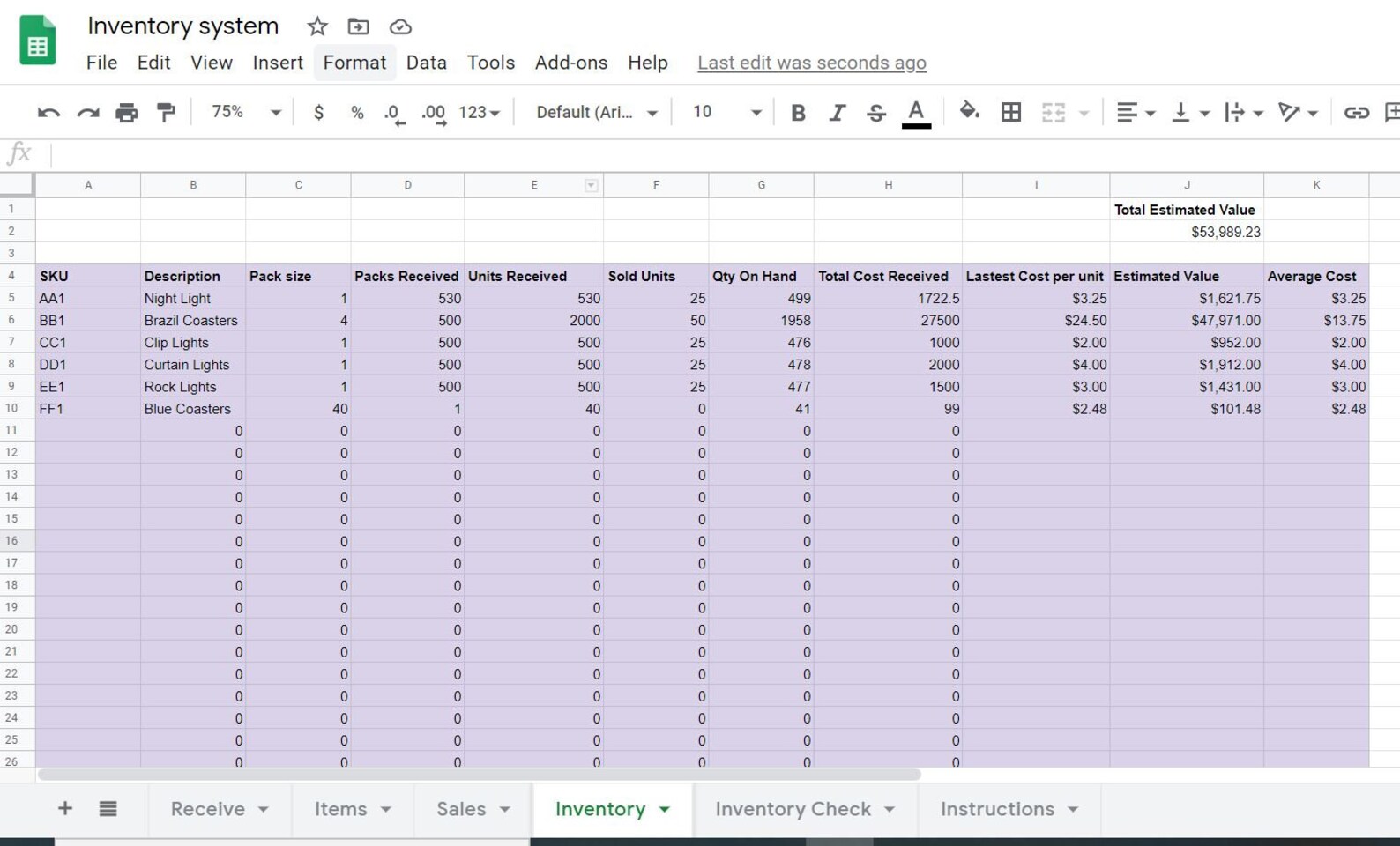Toggle Bold formatting
Image resolution: width=1400 pixels, height=846 pixels.
(798, 112)
